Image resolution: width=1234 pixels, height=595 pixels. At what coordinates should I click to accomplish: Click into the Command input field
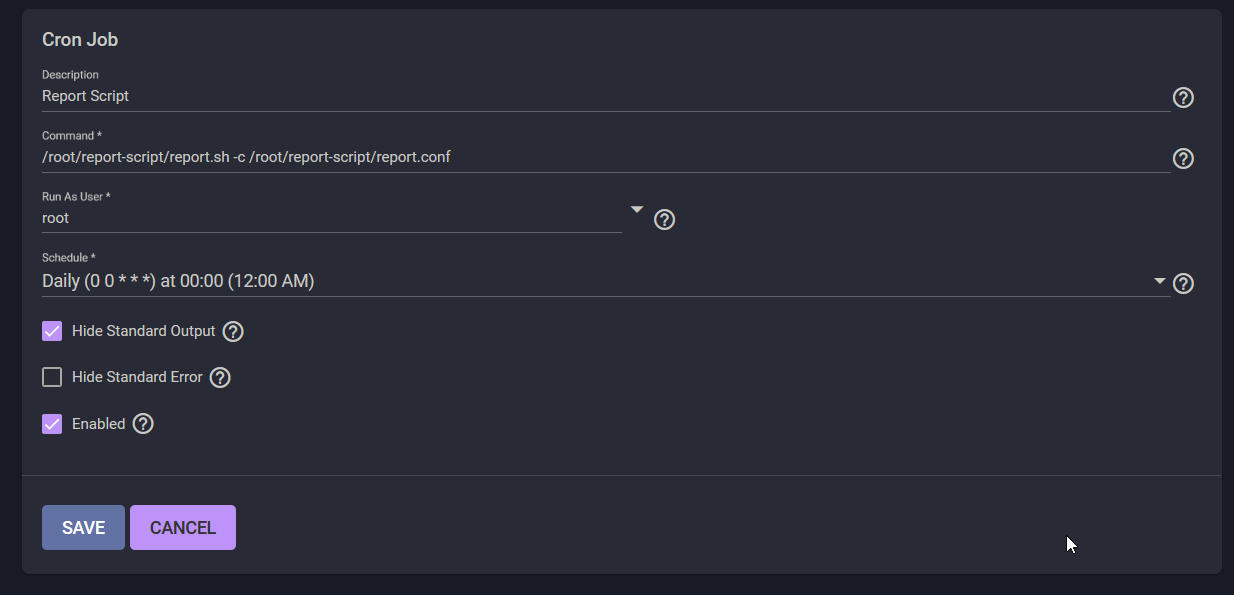pos(606,157)
